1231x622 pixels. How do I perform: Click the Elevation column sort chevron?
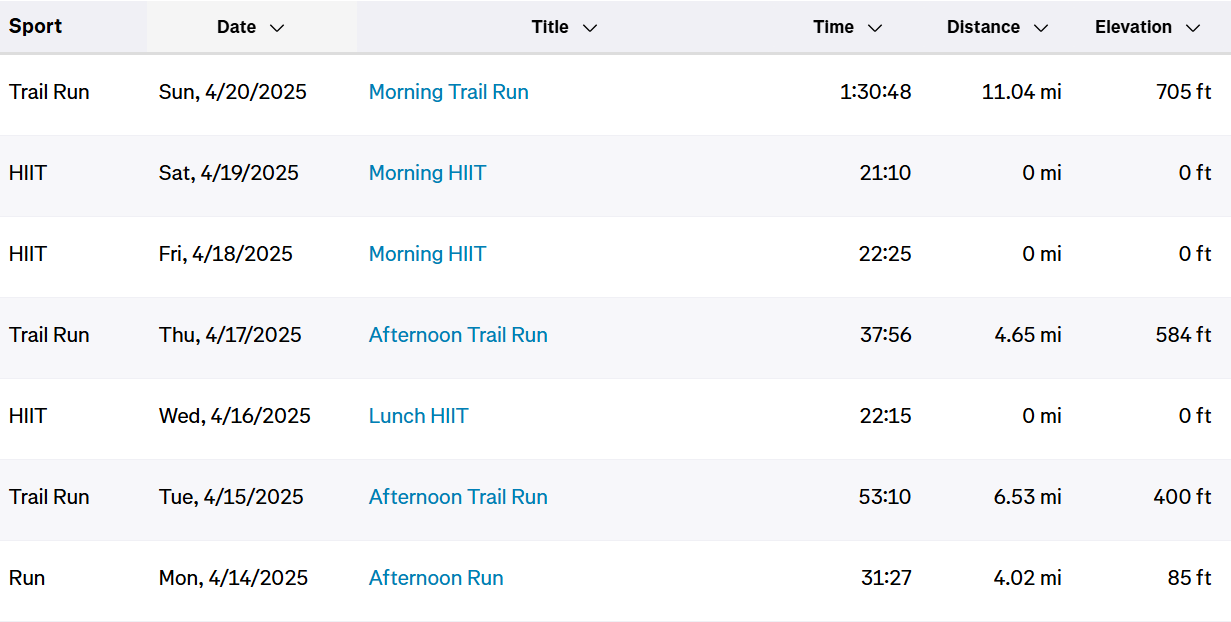pyautogui.click(x=1193, y=28)
